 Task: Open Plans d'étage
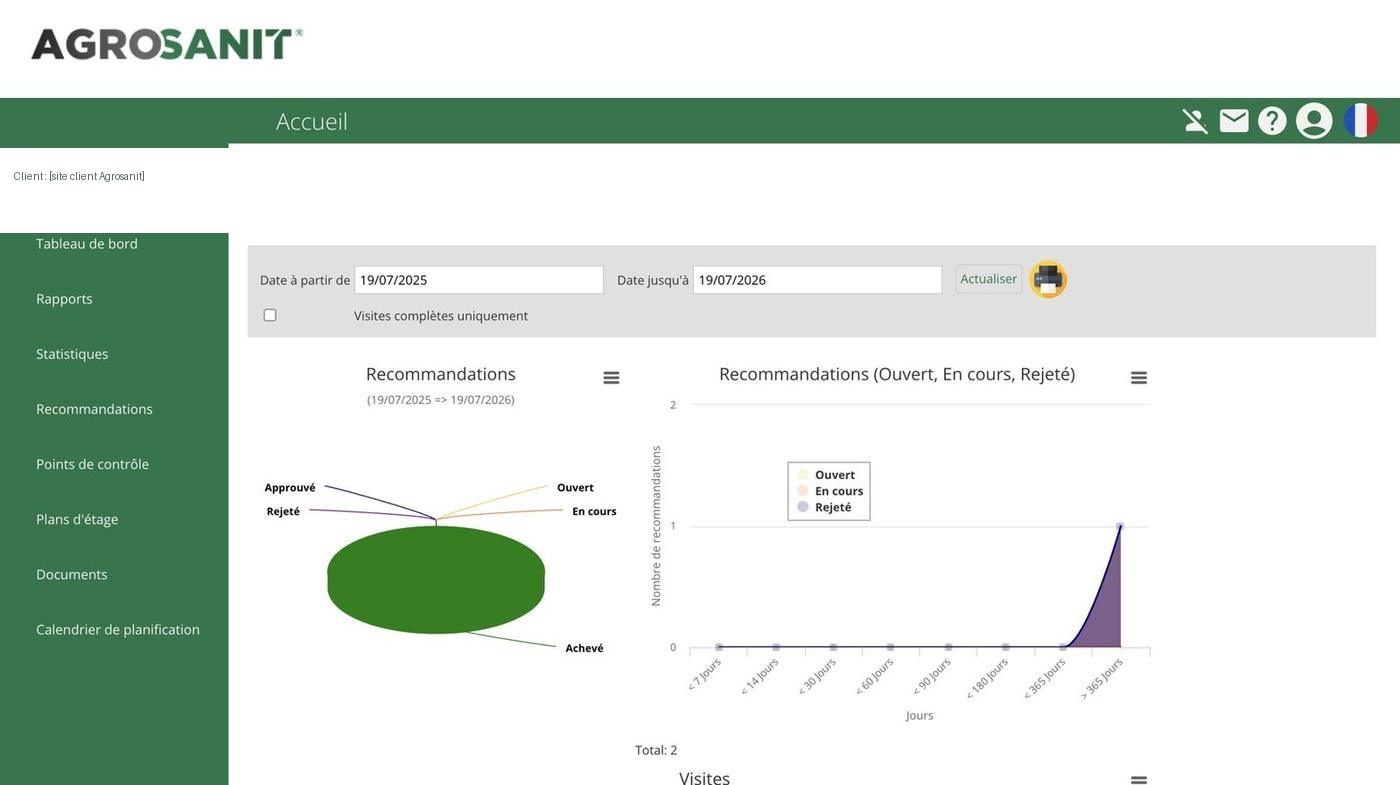click(x=77, y=519)
